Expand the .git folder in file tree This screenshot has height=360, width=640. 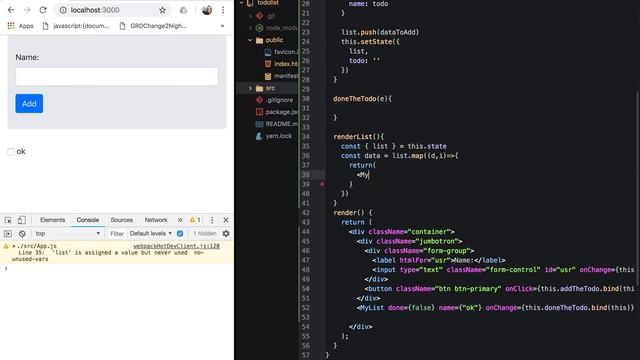click(250, 16)
